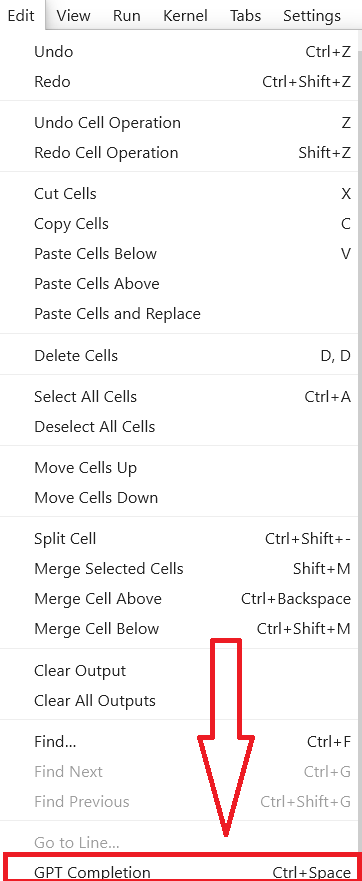The width and height of the screenshot is (362, 881).
Task: Choose Split Cell
Action: click(181, 539)
